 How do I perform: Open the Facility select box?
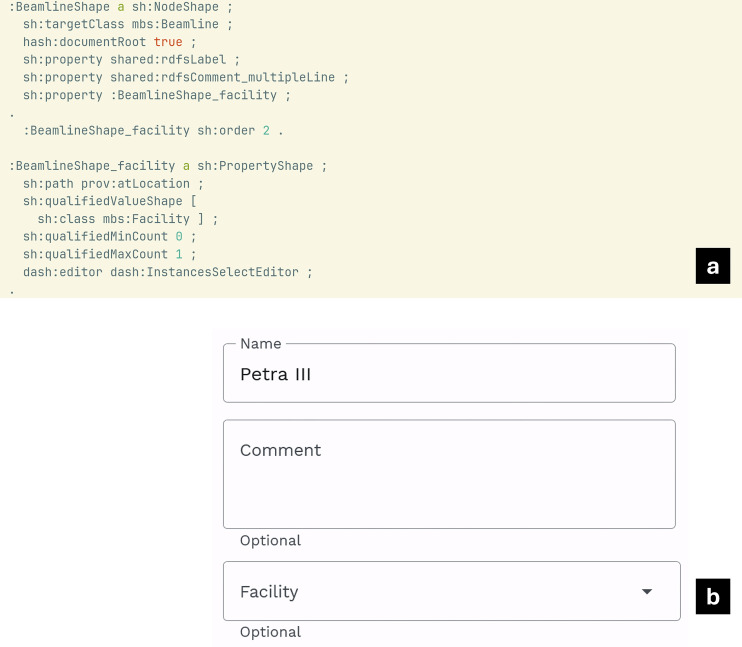click(x=451, y=591)
